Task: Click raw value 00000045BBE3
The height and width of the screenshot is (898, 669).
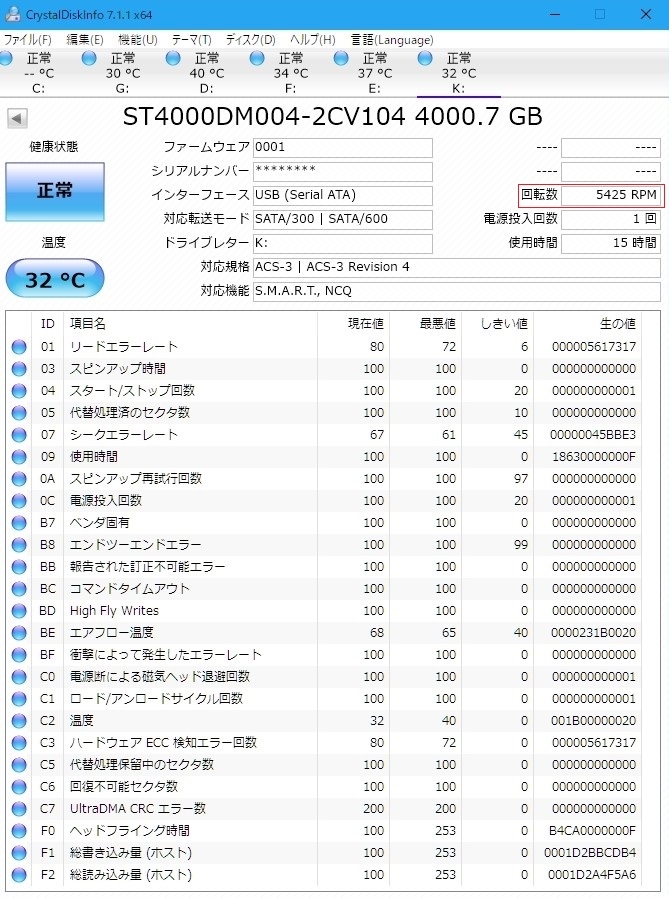Action: pyautogui.click(x=593, y=435)
